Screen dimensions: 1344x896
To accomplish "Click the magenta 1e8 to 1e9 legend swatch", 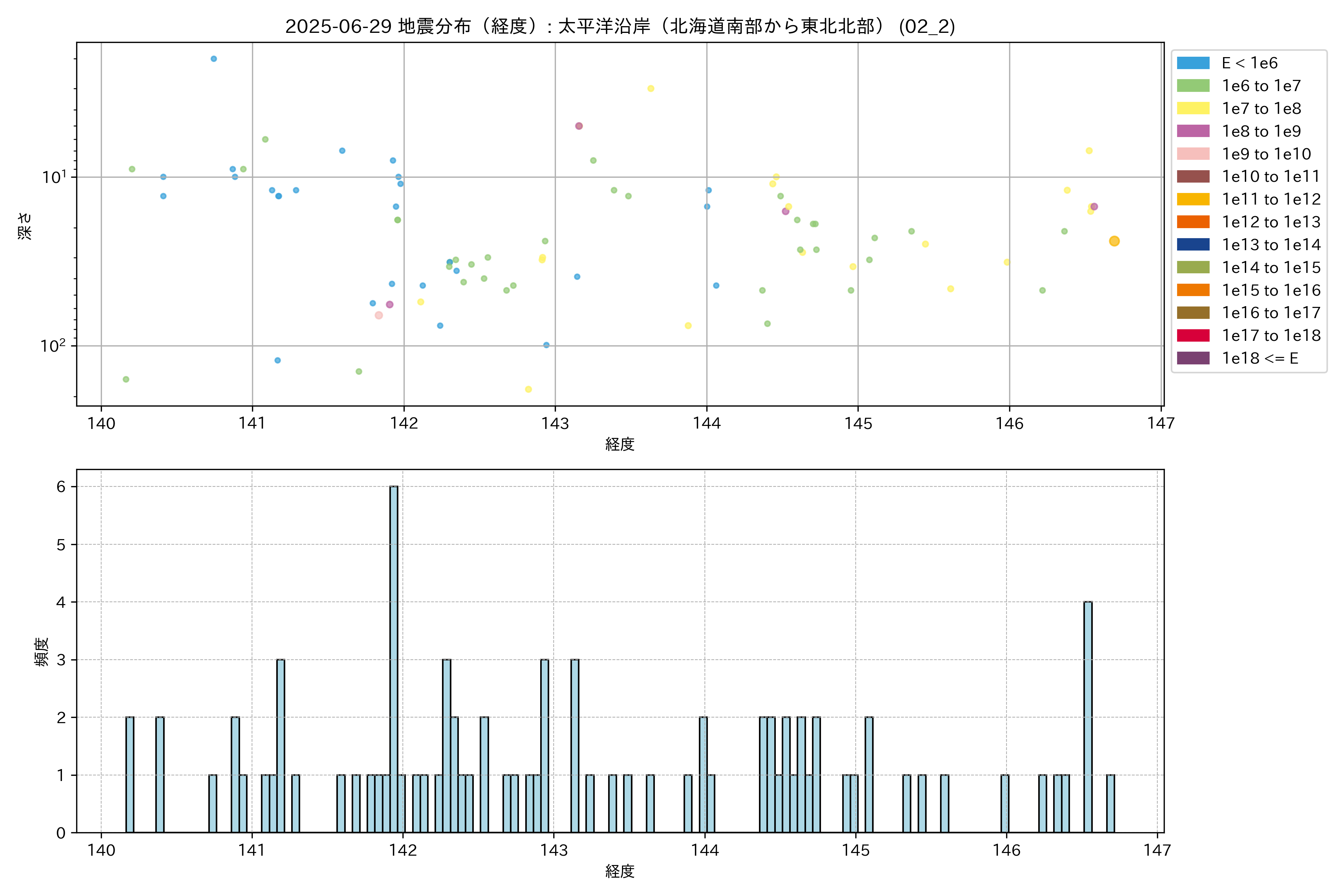I will 1193,131.
